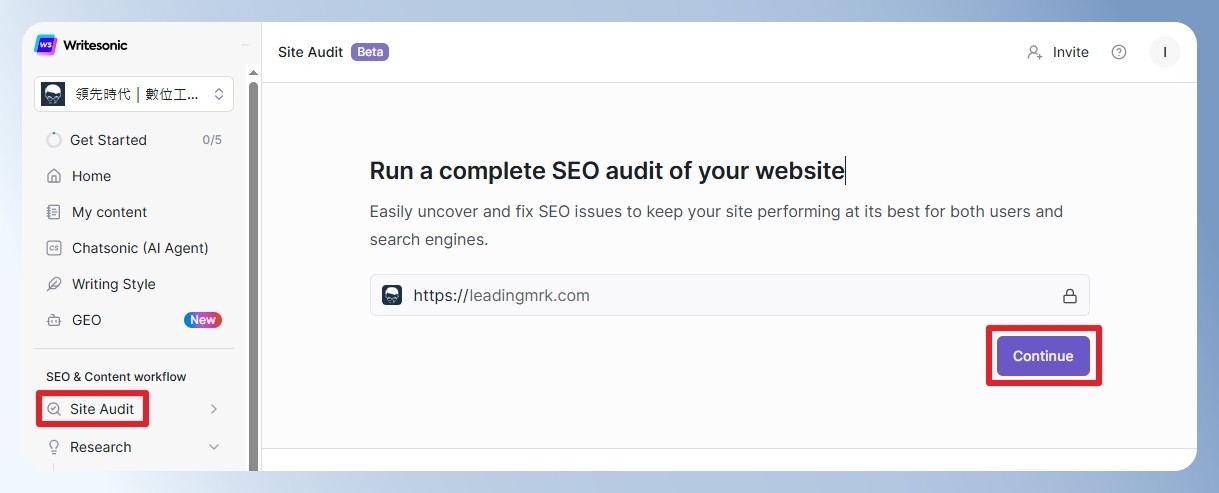Screen dimensions: 1219x493
Task: Select Site Audit in SEO workflow
Action: point(102,409)
